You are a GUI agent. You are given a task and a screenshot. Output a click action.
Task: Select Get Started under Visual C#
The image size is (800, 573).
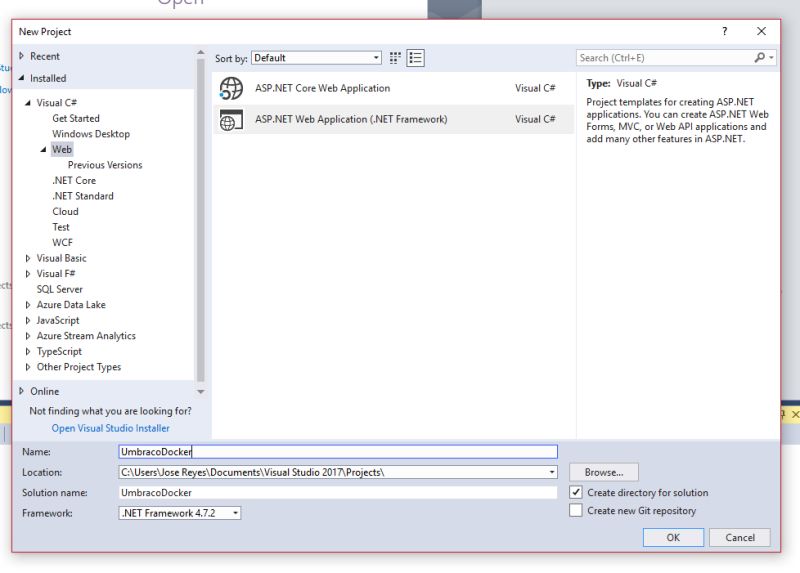76,118
